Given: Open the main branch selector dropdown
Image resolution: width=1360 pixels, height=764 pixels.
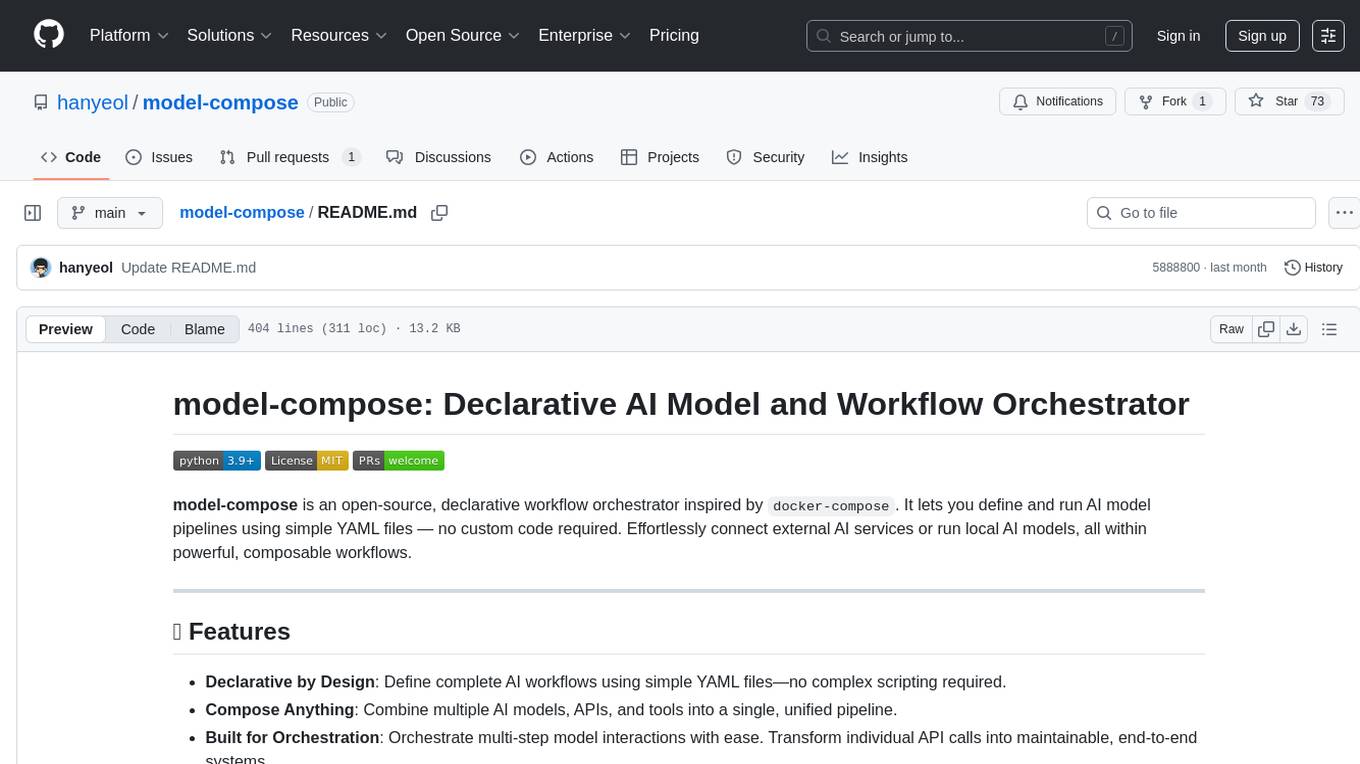Looking at the screenshot, I should click(x=110, y=213).
